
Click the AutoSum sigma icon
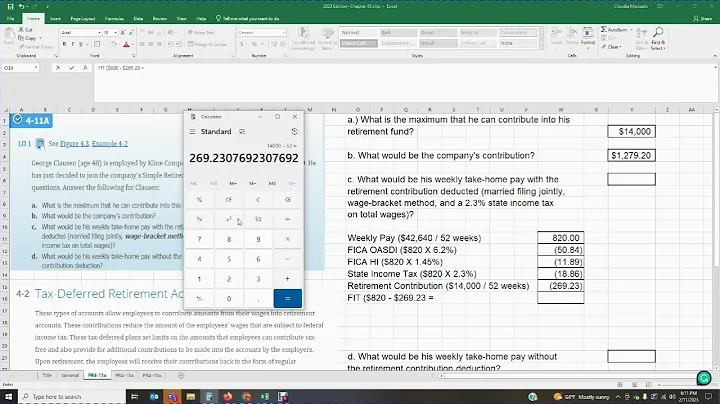click(604, 29)
